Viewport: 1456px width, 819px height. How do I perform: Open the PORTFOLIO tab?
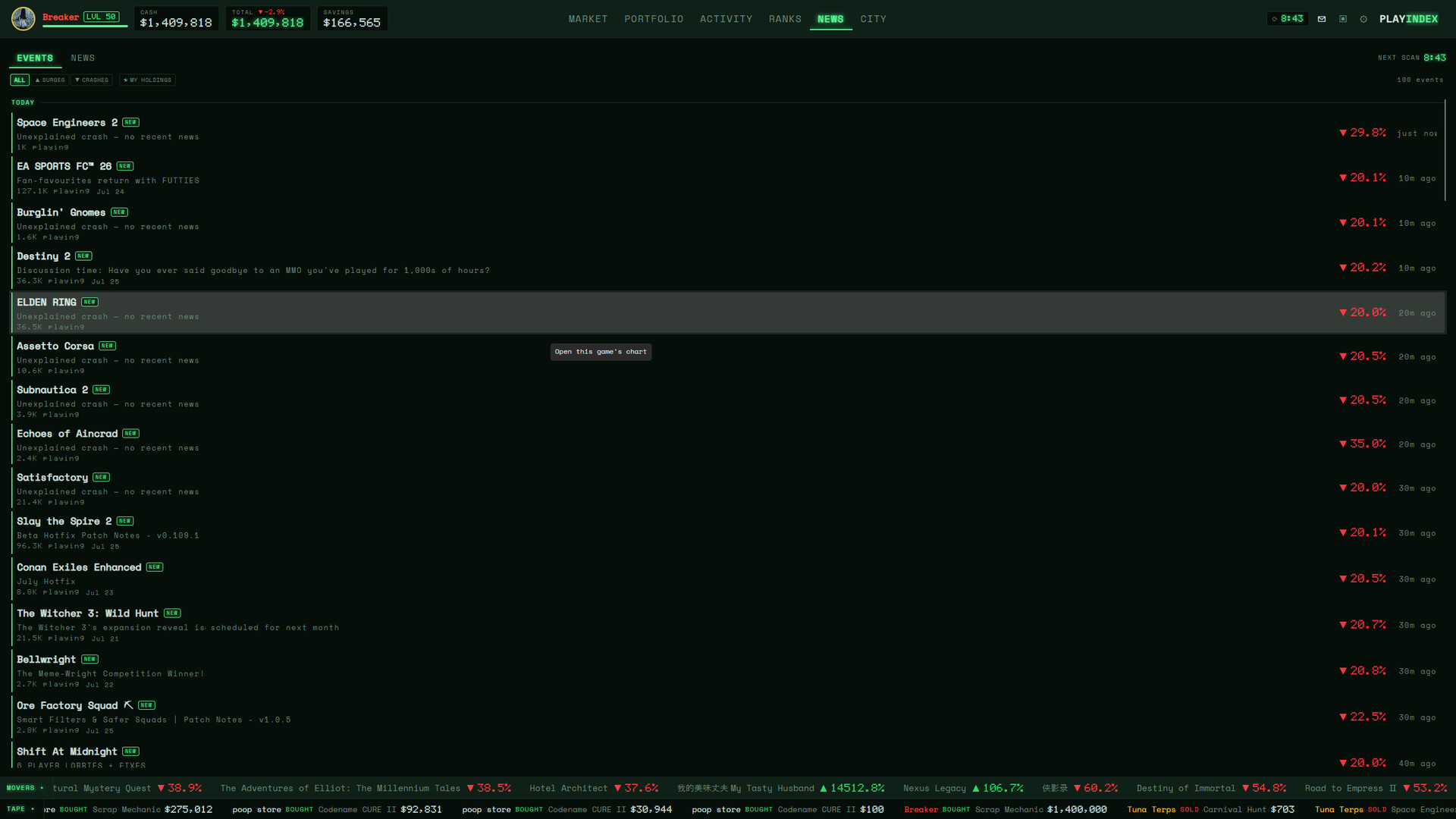point(654,19)
